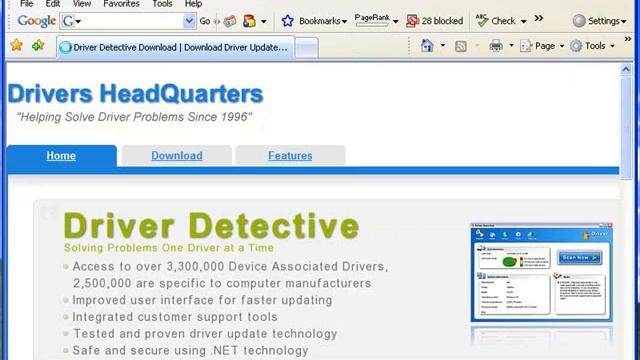This screenshot has height=360, width=640.
Task: Click the scrollbar up arrow
Action: pos(626,69)
